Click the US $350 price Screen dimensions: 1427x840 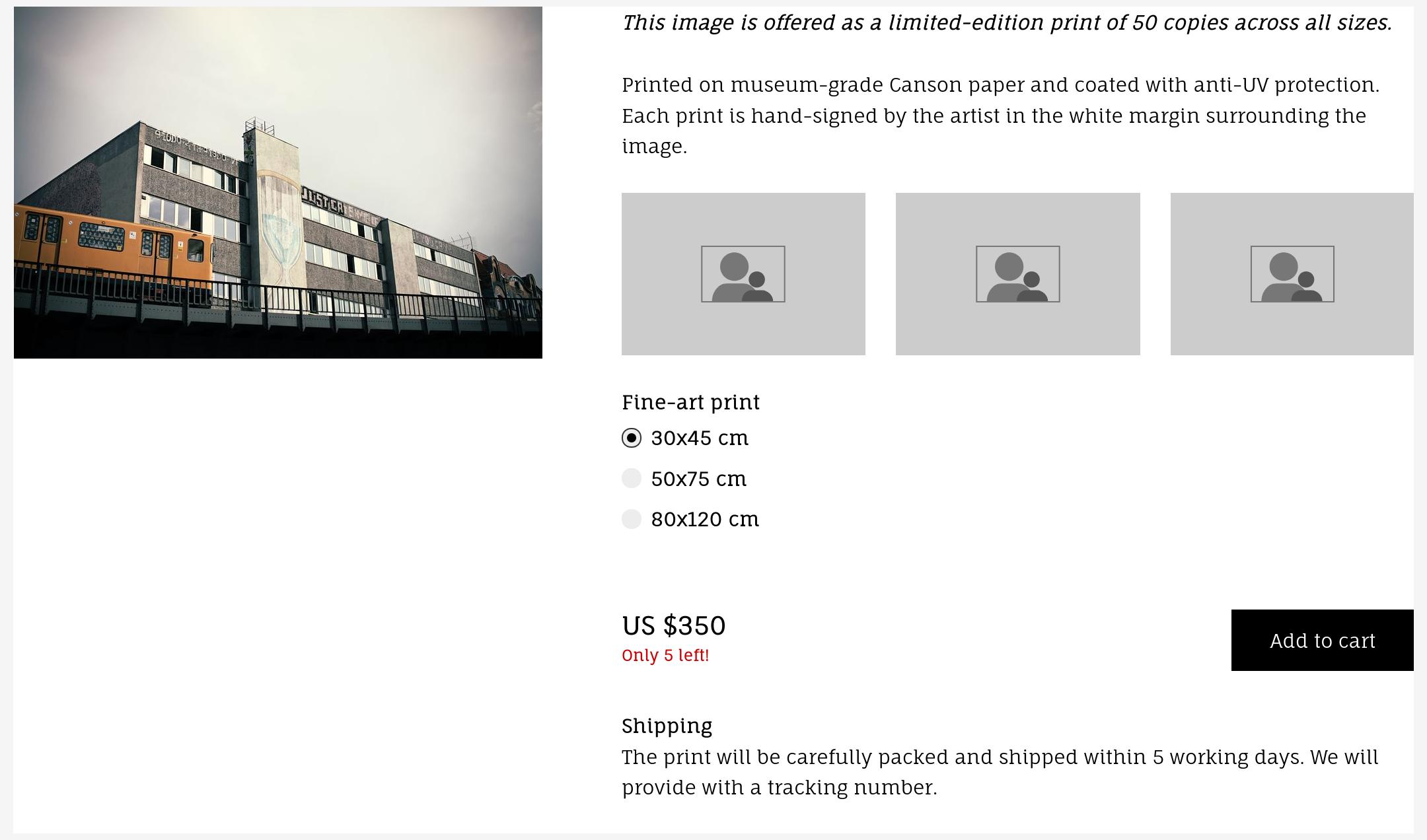673,625
